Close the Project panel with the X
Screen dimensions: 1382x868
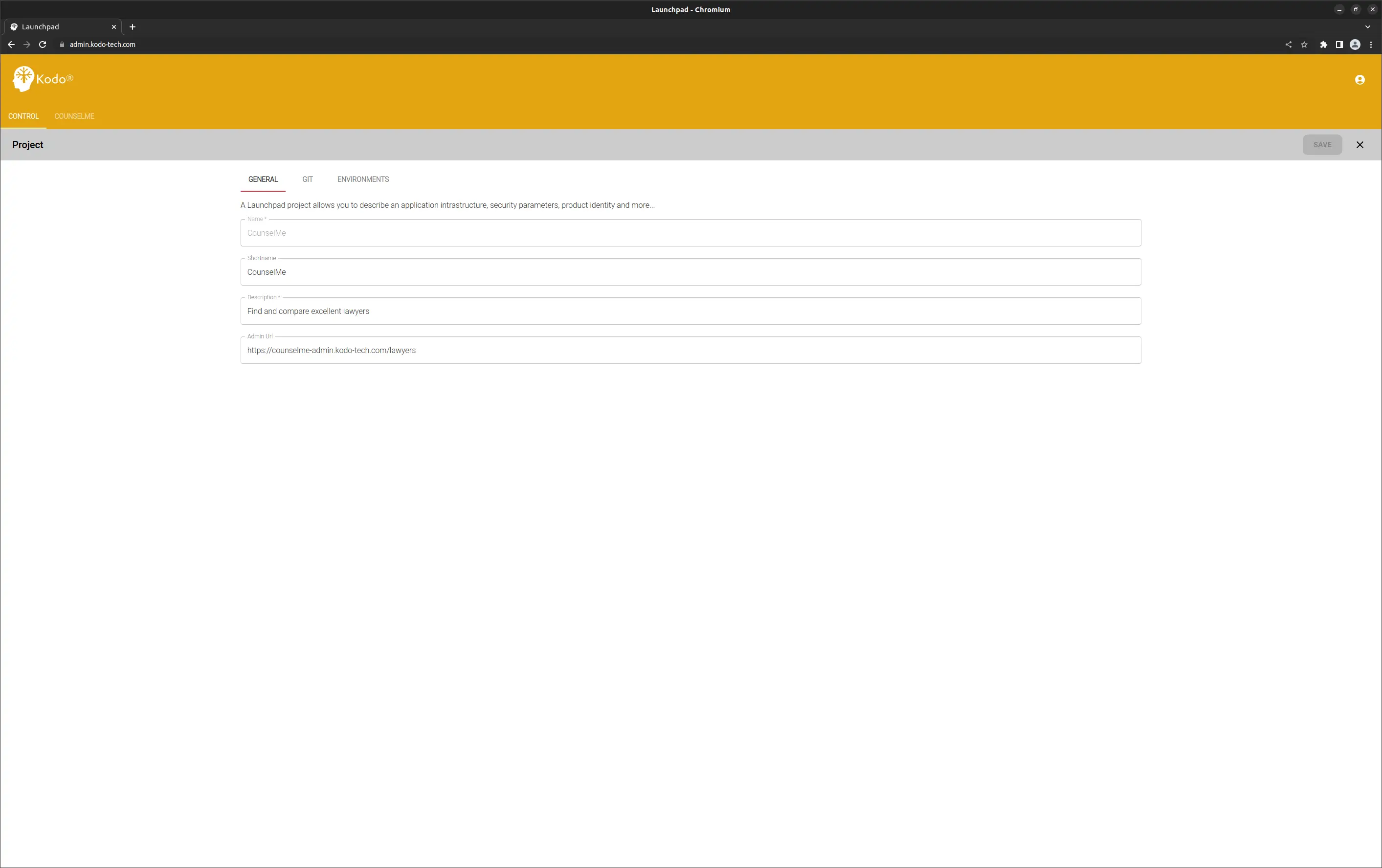coord(1360,144)
